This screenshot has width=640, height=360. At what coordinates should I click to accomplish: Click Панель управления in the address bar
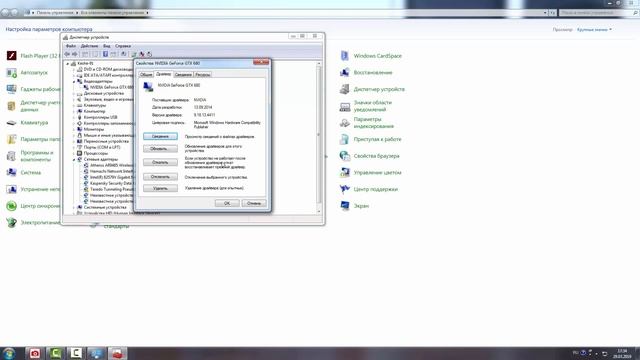pyautogui.click(x=55, y=13)
